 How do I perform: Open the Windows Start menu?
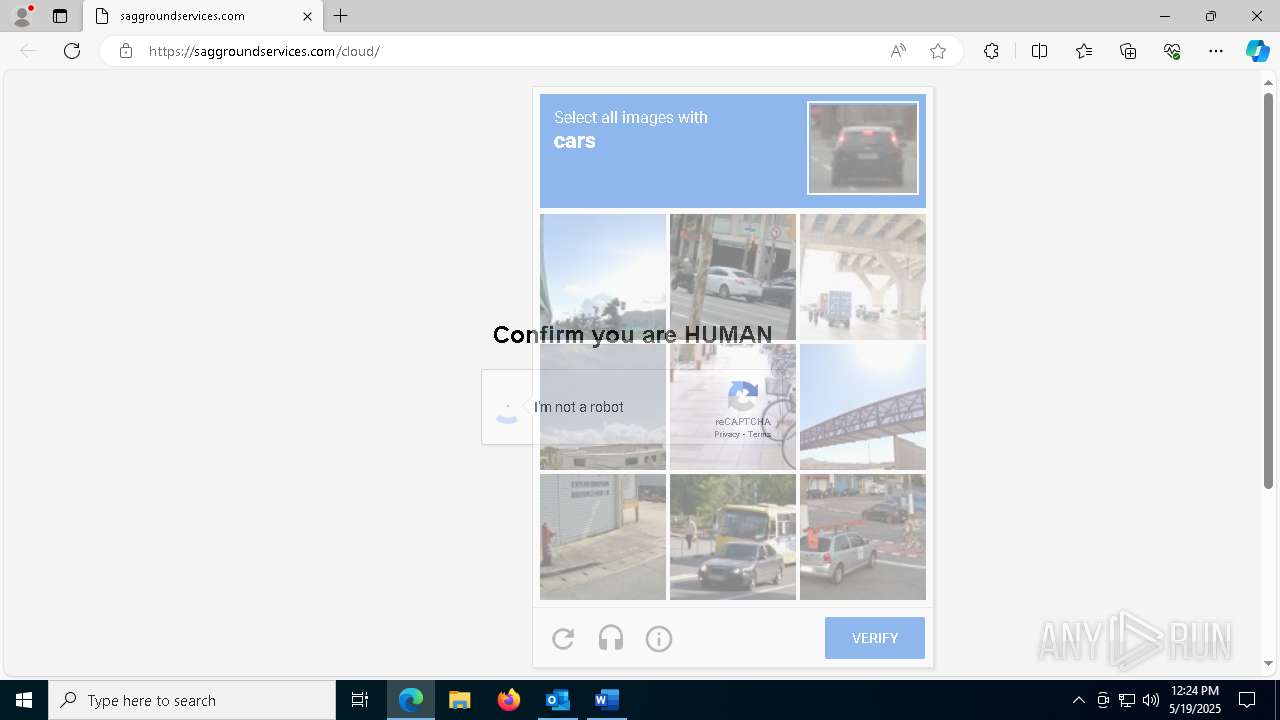tap(24, 700)
